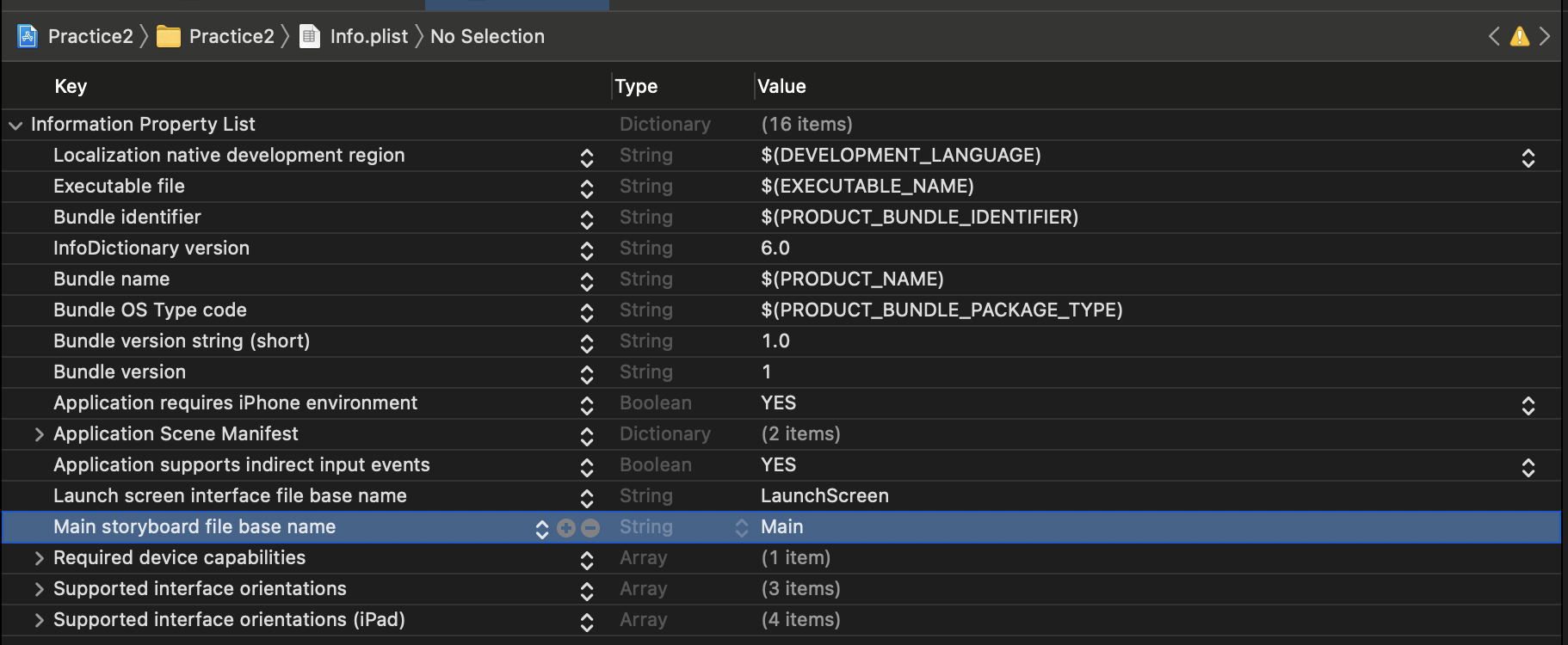The image size is (1568, 645).
Task: Click the LaunchScreen value field
Action: coord(824,496)
